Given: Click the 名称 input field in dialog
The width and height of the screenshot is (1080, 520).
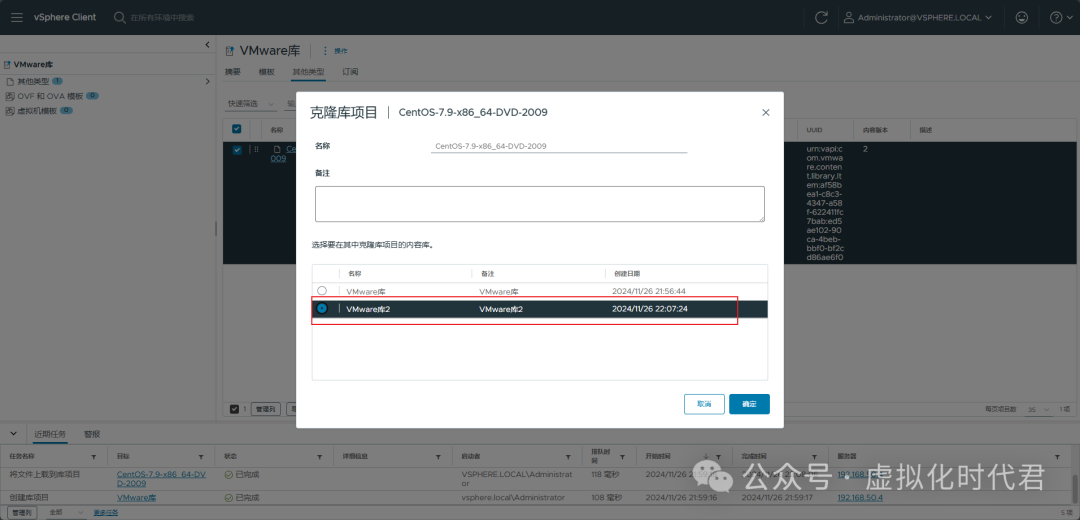Looking at the screenshot, I should coord(559,146).
